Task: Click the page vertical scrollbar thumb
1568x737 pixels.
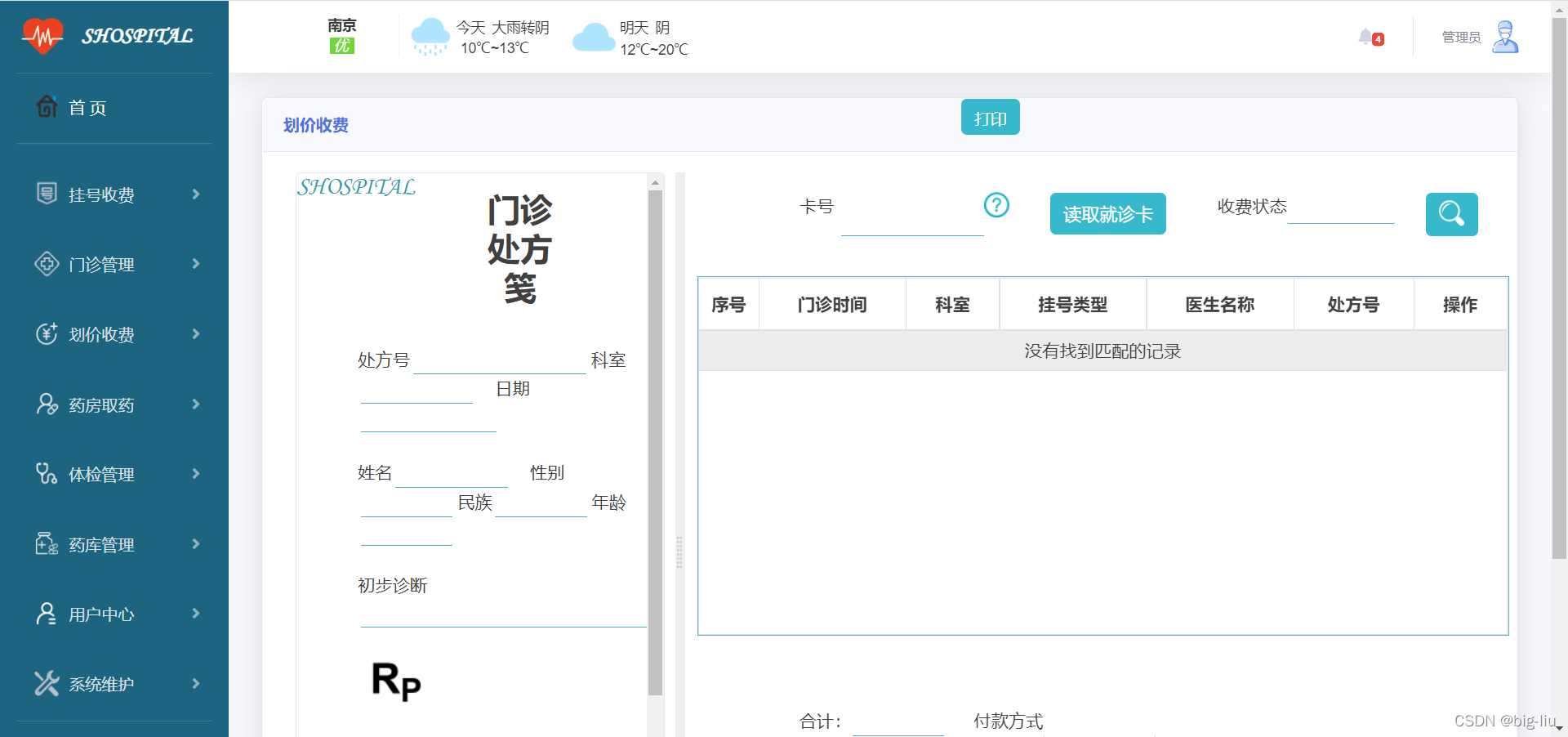Action: point(1559,288)
